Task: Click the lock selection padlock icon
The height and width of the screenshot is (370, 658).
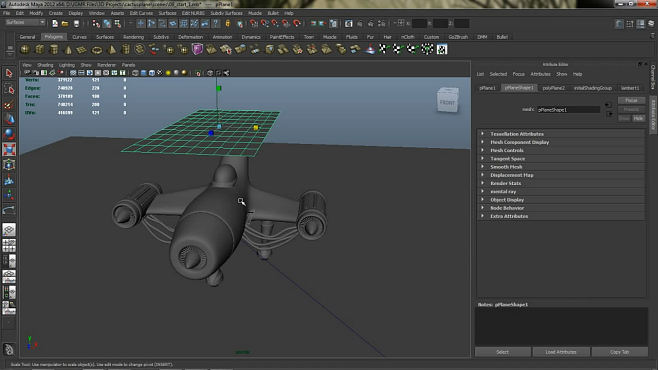Action: [228, 23]
